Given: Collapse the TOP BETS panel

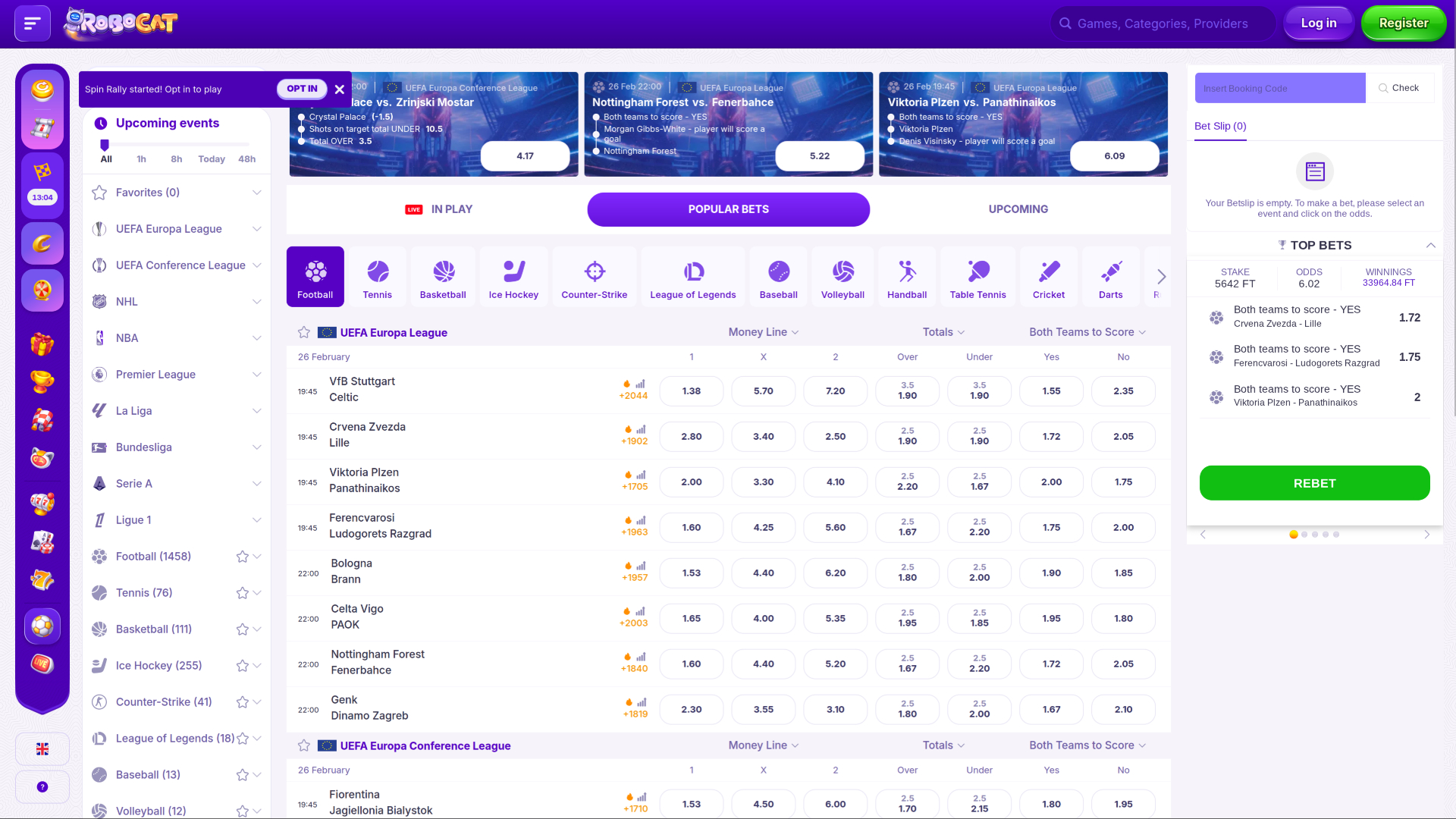Looking at the screenshot, I should point(1430,245).
